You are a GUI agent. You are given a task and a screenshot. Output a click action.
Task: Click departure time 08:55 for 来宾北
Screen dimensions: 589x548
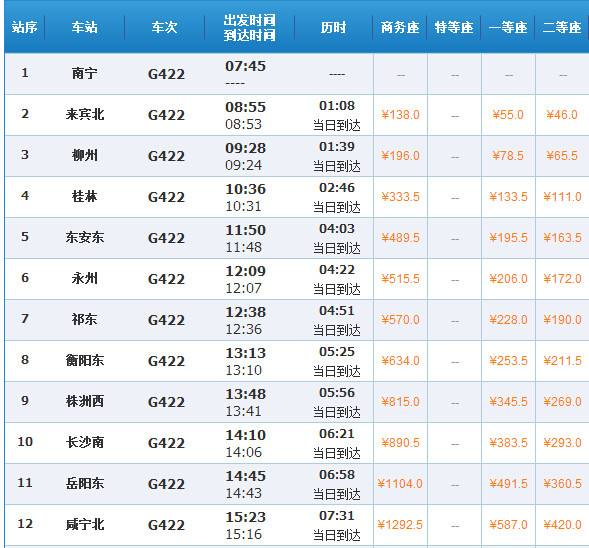point(245,107)
